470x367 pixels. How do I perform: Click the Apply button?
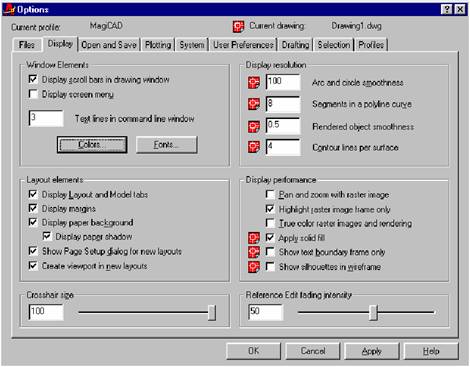(372, 351)
